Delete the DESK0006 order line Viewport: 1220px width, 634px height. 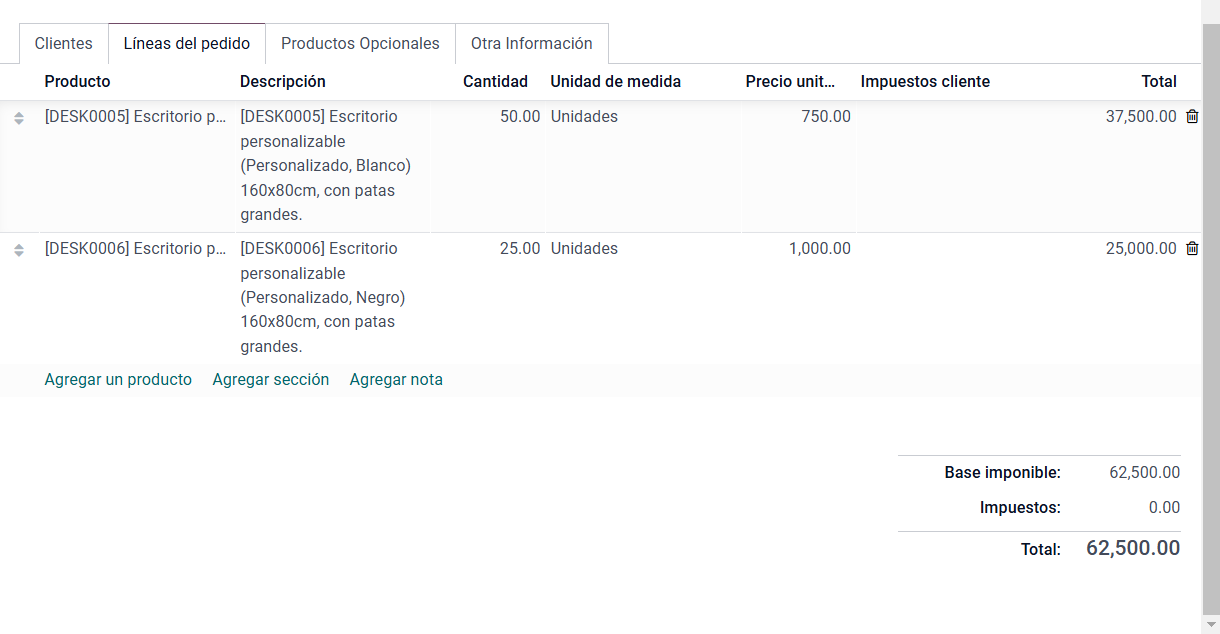point(1192,249)
